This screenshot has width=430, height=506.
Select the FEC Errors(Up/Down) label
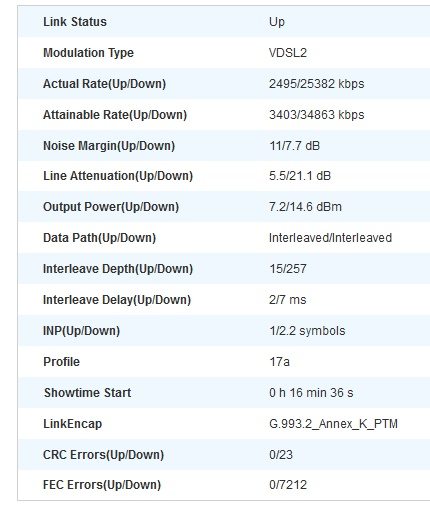coord(102,485)
